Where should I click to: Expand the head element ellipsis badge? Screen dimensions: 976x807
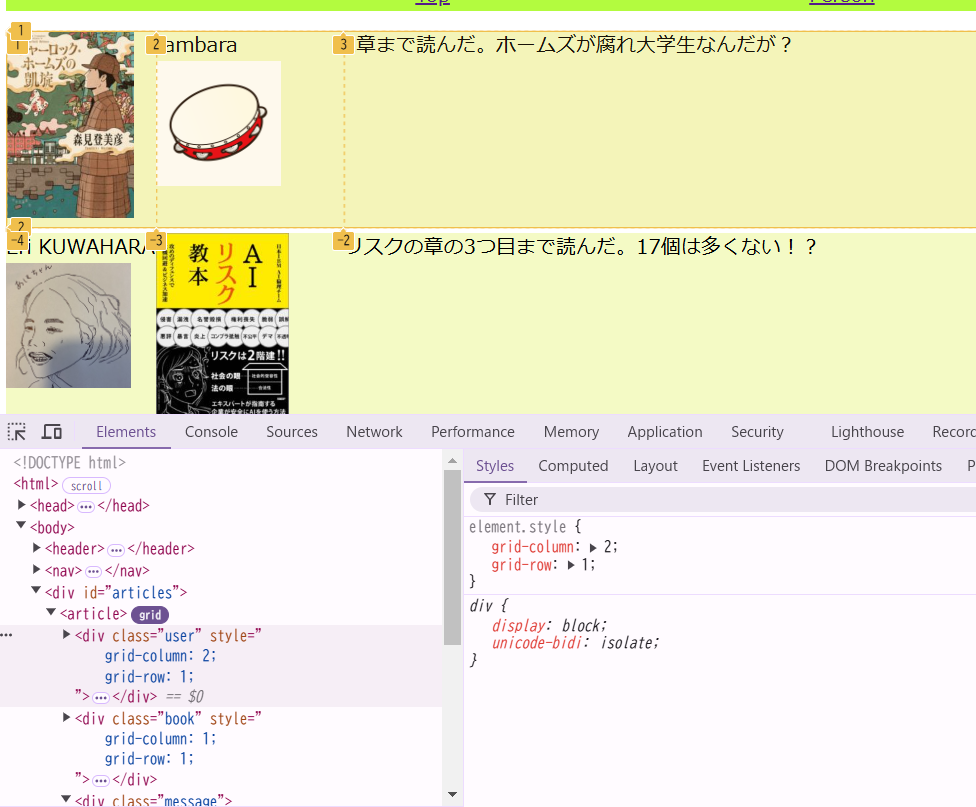click(86, 506)
